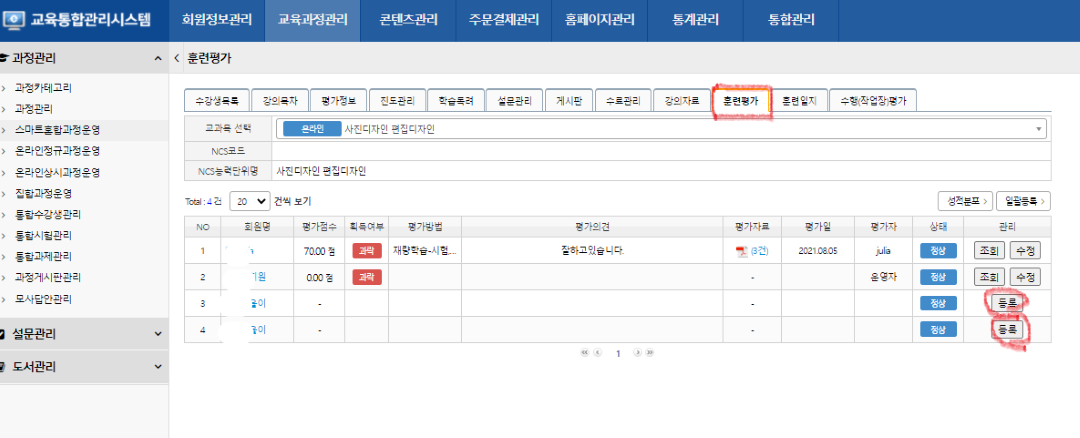Click the 교육통합관리시스템 monitor logo icon
This screenshot has height=438, width=1080.
tap(17, 19)
